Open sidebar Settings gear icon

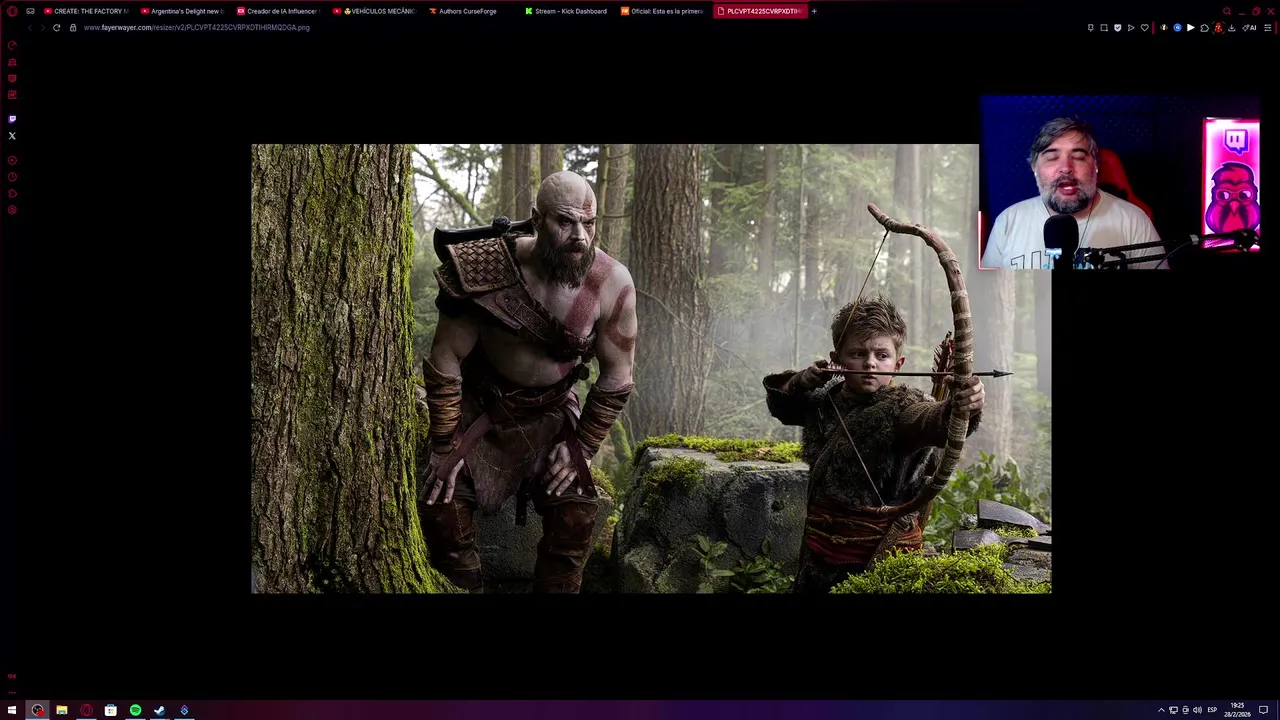12,210
